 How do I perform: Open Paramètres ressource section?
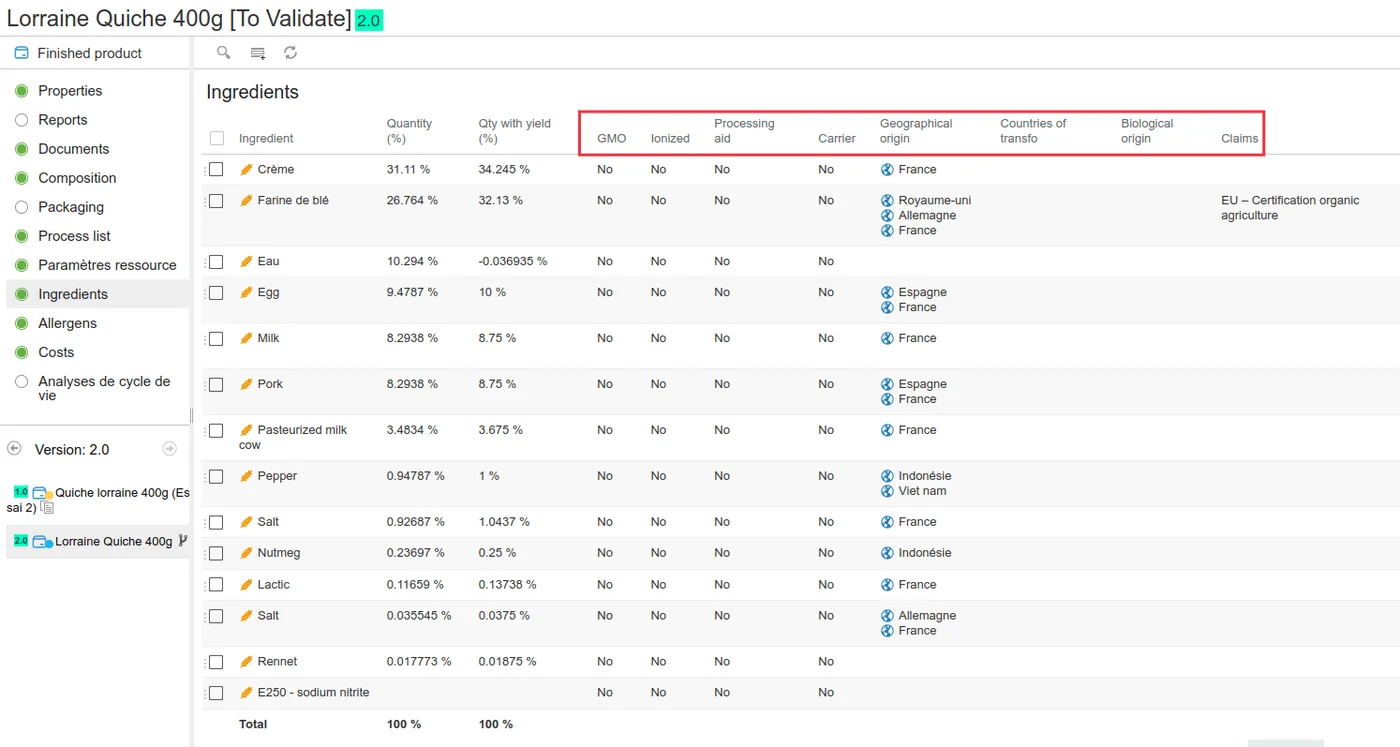pyautogui.click(x=107, y=265)
